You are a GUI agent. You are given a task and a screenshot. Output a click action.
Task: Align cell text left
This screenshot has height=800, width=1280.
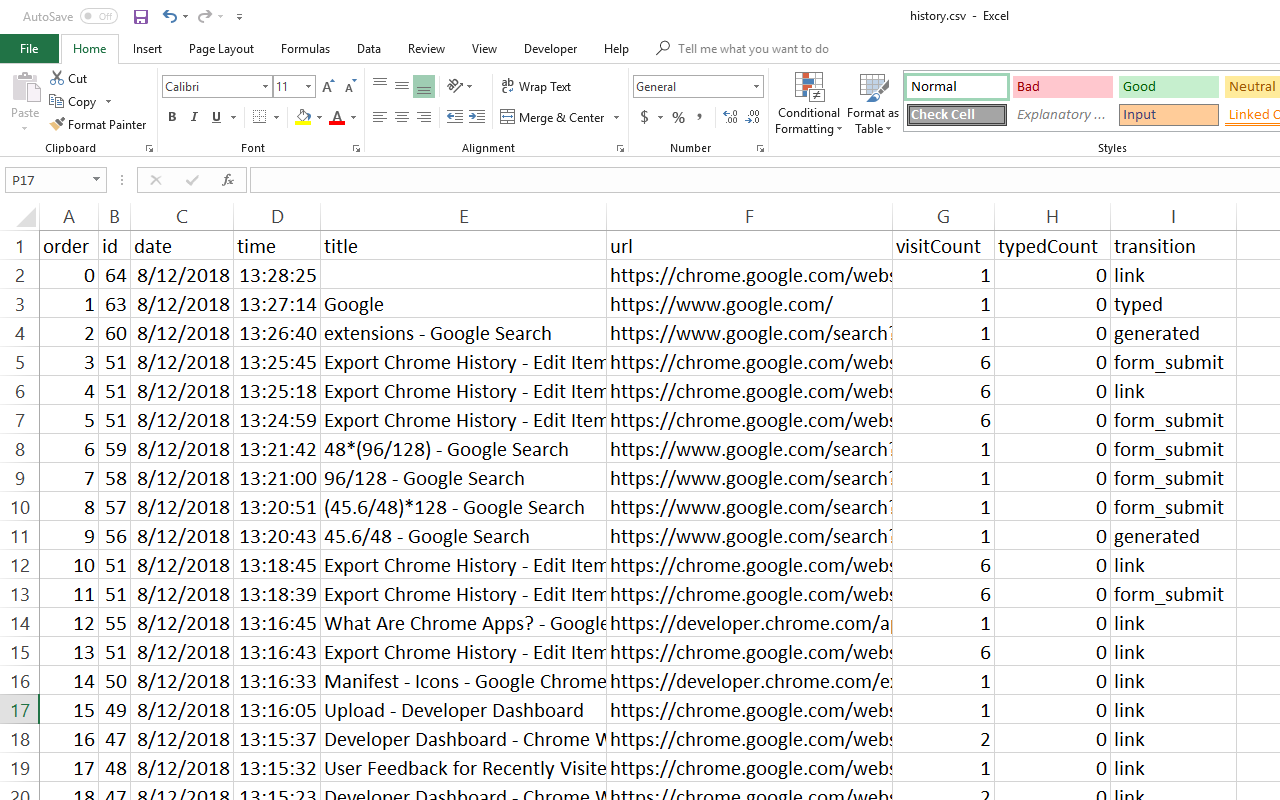pos(380,118)
